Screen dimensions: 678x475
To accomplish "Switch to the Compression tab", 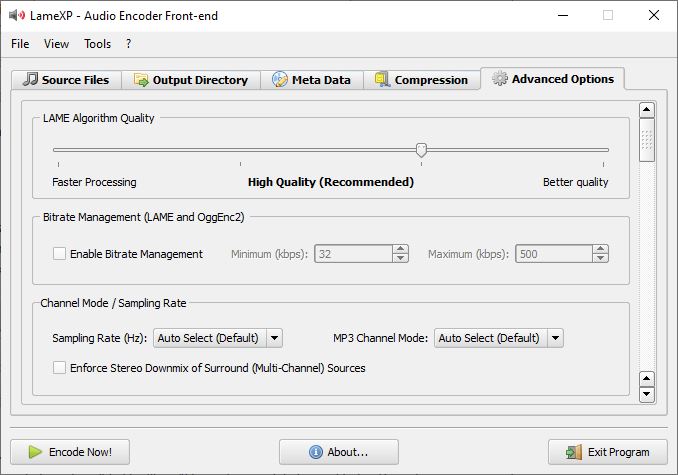I will tap(422, 80).
